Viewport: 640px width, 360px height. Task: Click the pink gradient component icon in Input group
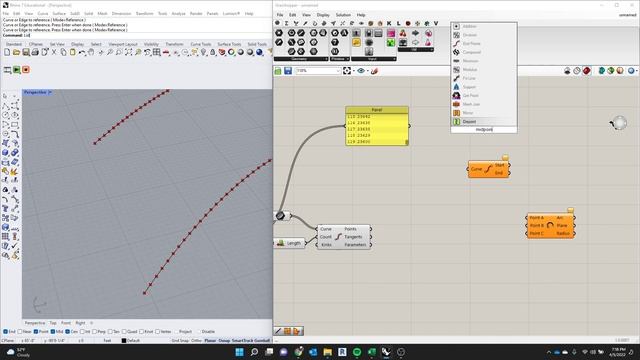[391, 33]
